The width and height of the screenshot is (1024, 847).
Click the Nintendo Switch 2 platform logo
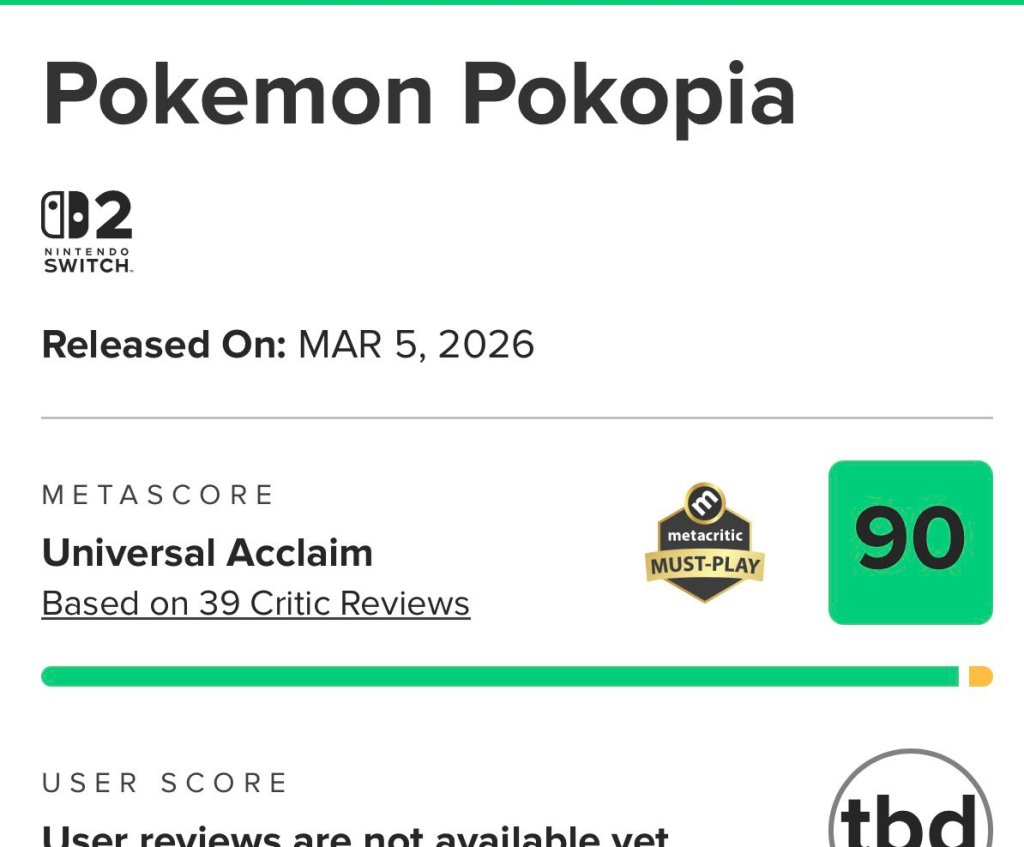click(87, 233)
